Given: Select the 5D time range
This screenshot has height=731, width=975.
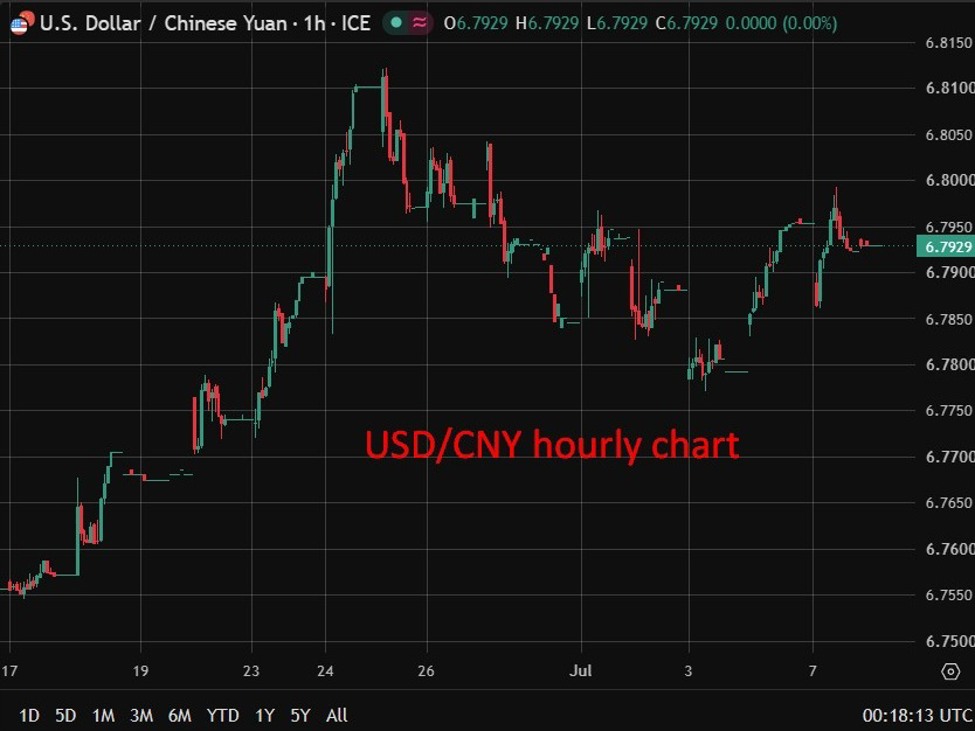Looking at the screenshot, I should pos(65,715).
